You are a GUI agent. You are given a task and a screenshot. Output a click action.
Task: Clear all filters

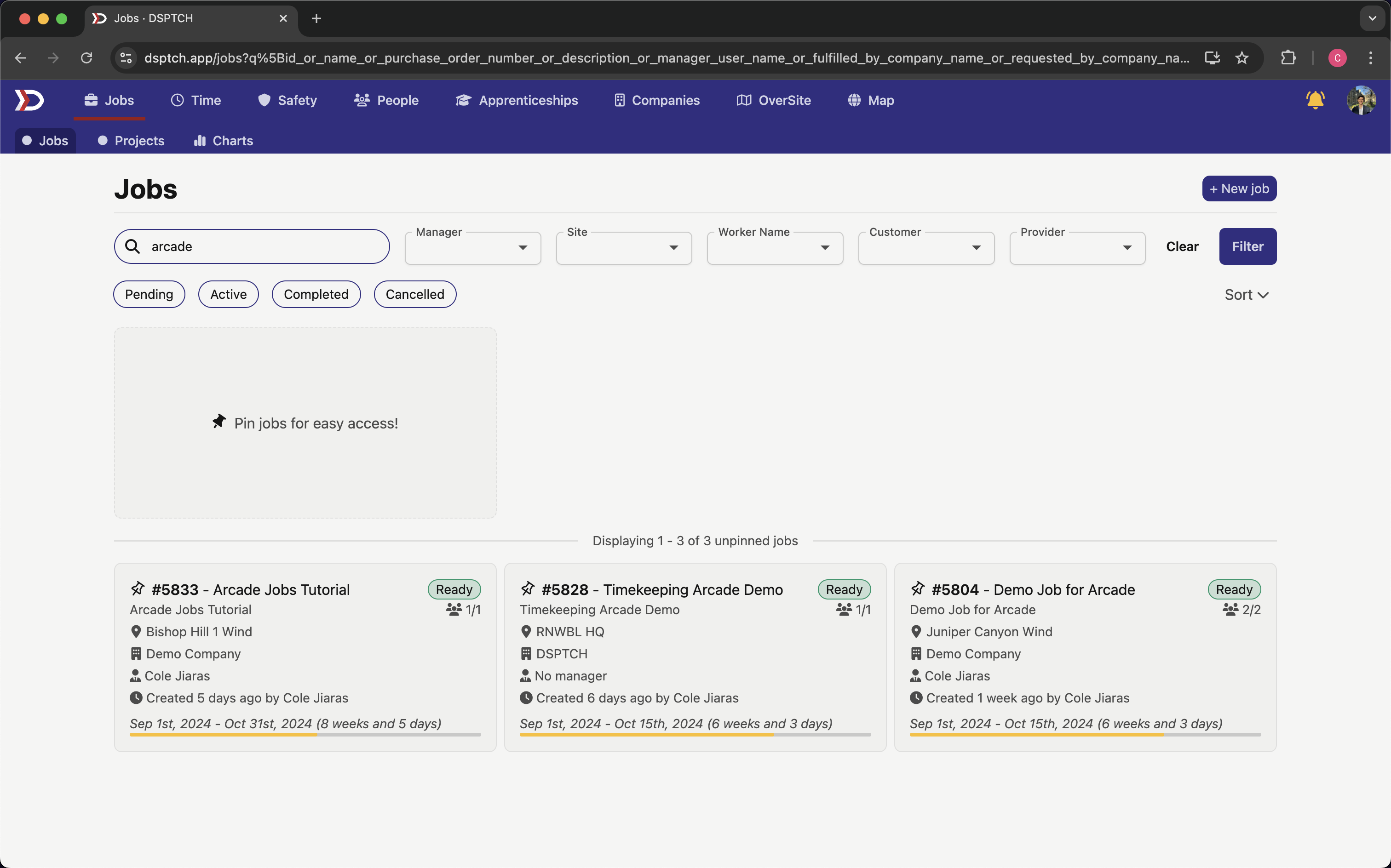pos(1182,246)
